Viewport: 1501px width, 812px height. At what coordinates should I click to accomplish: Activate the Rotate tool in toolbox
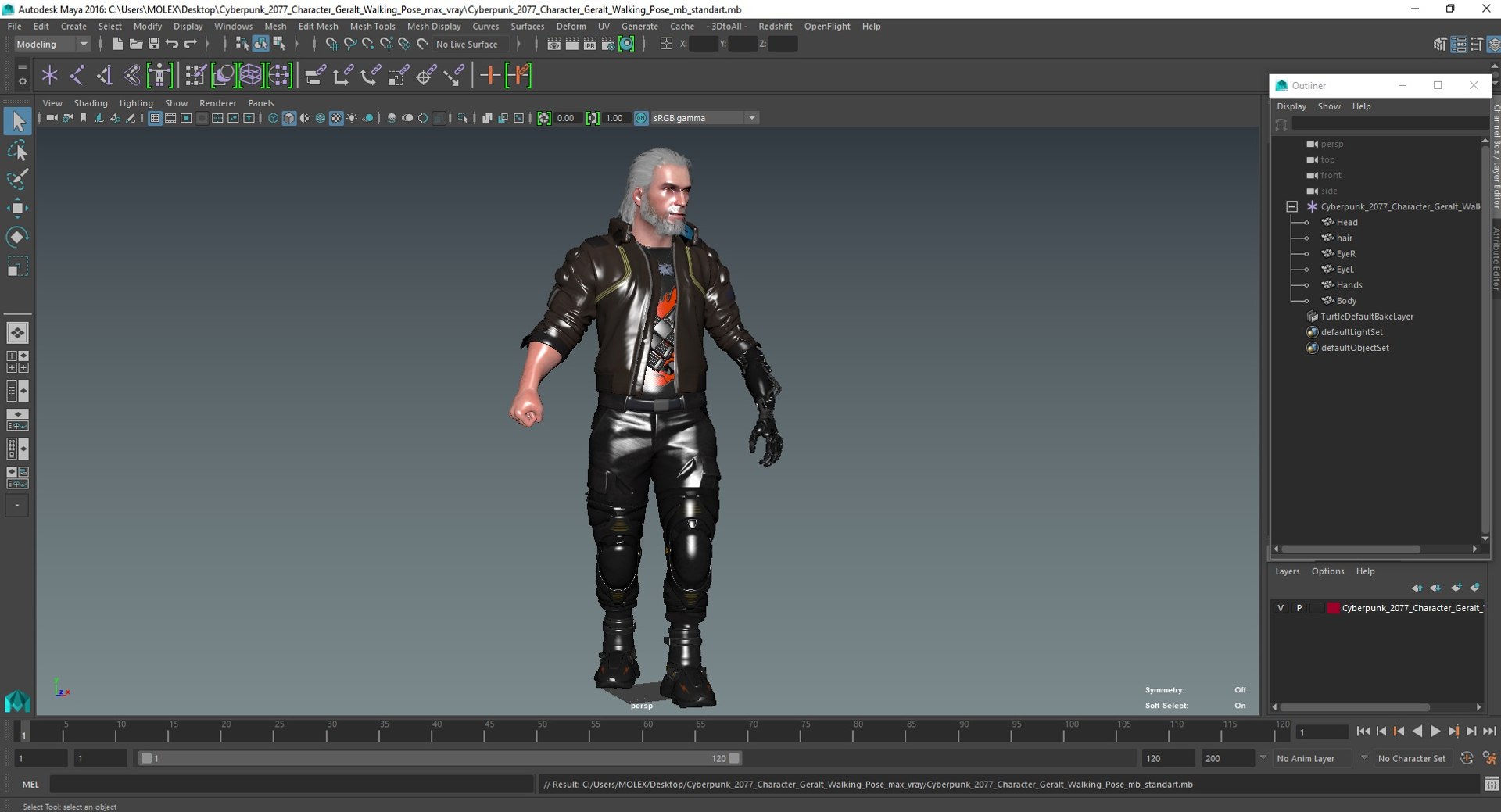point(17,237)
